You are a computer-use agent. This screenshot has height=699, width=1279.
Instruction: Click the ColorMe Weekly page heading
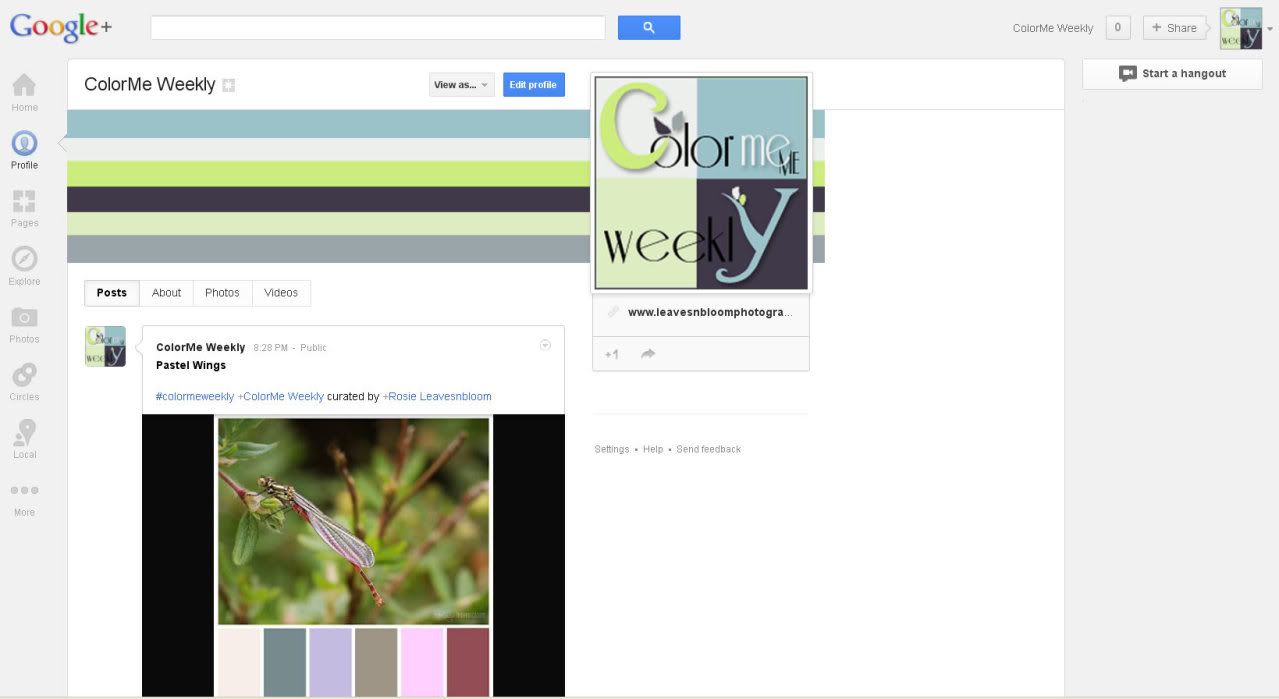click(x=150, y=85)
